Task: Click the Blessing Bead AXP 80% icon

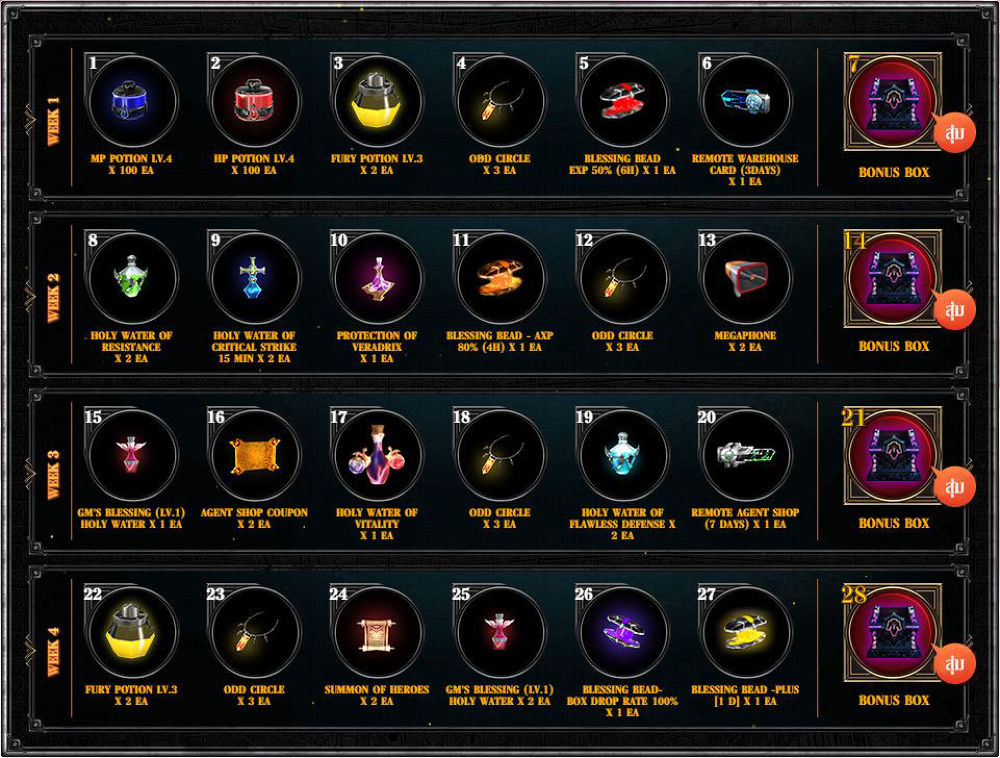Action: click(x=500, y=279)
